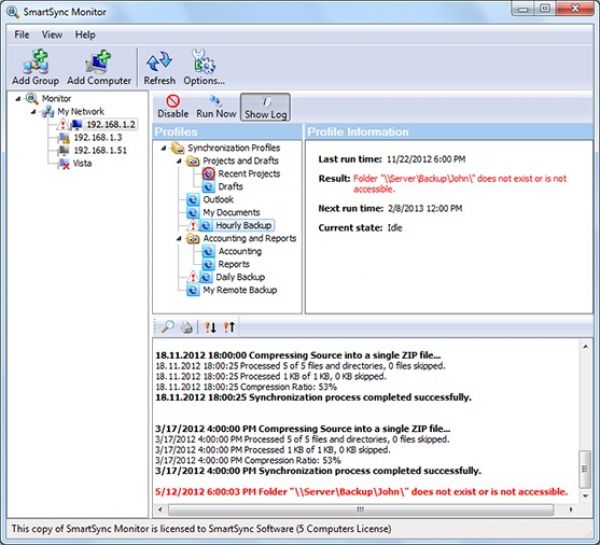Click the log vertical scrollbar up arrow
600x545 pixels.
pos(585,347)
